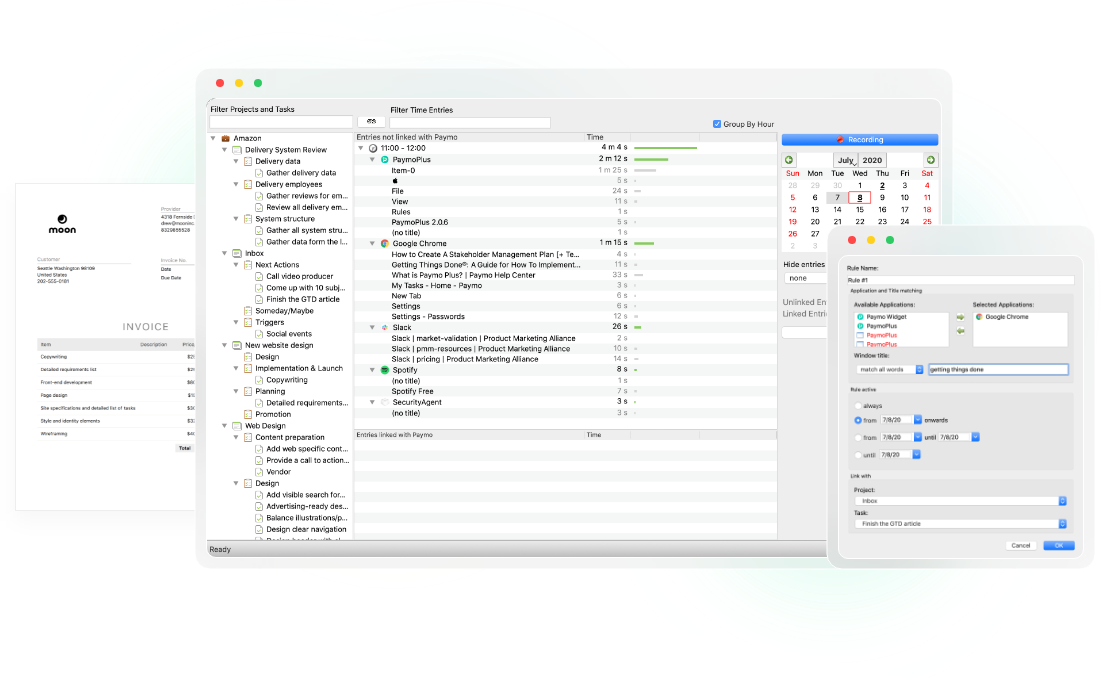
Task: Click the 'Entries not linked with Paymo' column header
Action: click(469, 138)
